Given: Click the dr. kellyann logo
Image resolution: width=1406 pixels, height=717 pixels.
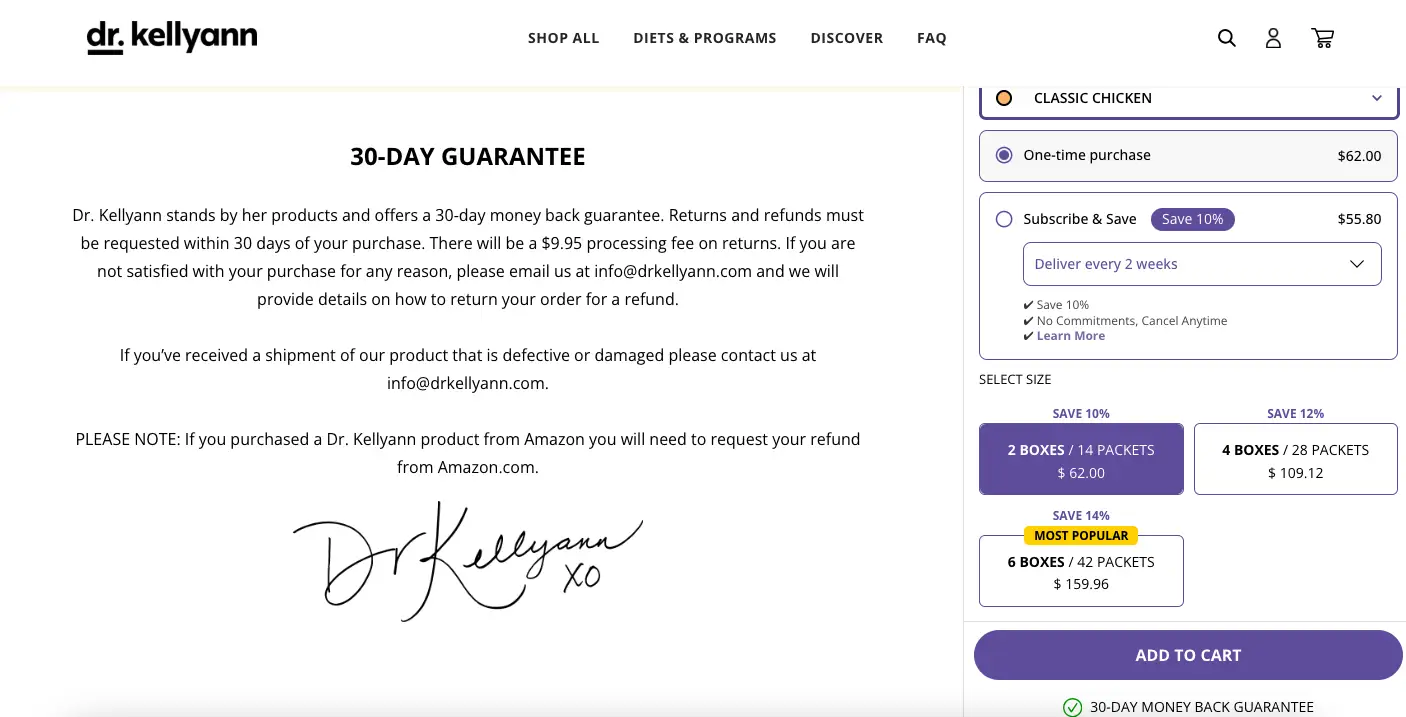Looking at the screenshot, I should tap(171, 37).
